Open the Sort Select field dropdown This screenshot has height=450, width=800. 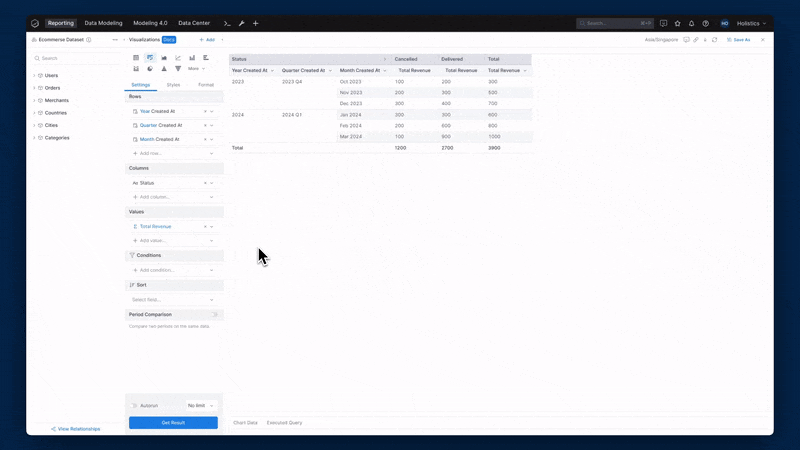(x=173, y=299)
